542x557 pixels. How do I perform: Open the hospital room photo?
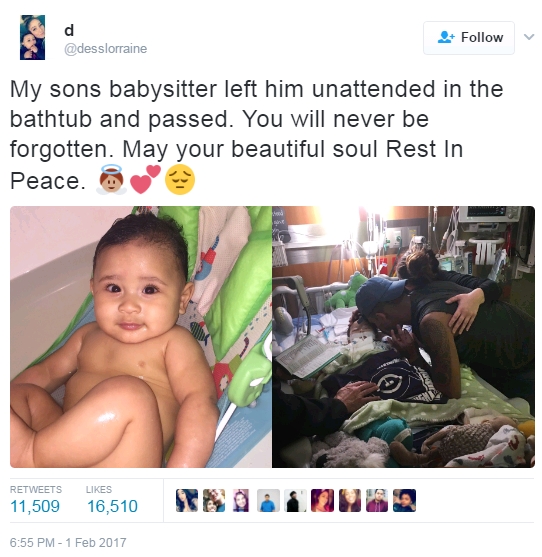click(x=403, y=337)
